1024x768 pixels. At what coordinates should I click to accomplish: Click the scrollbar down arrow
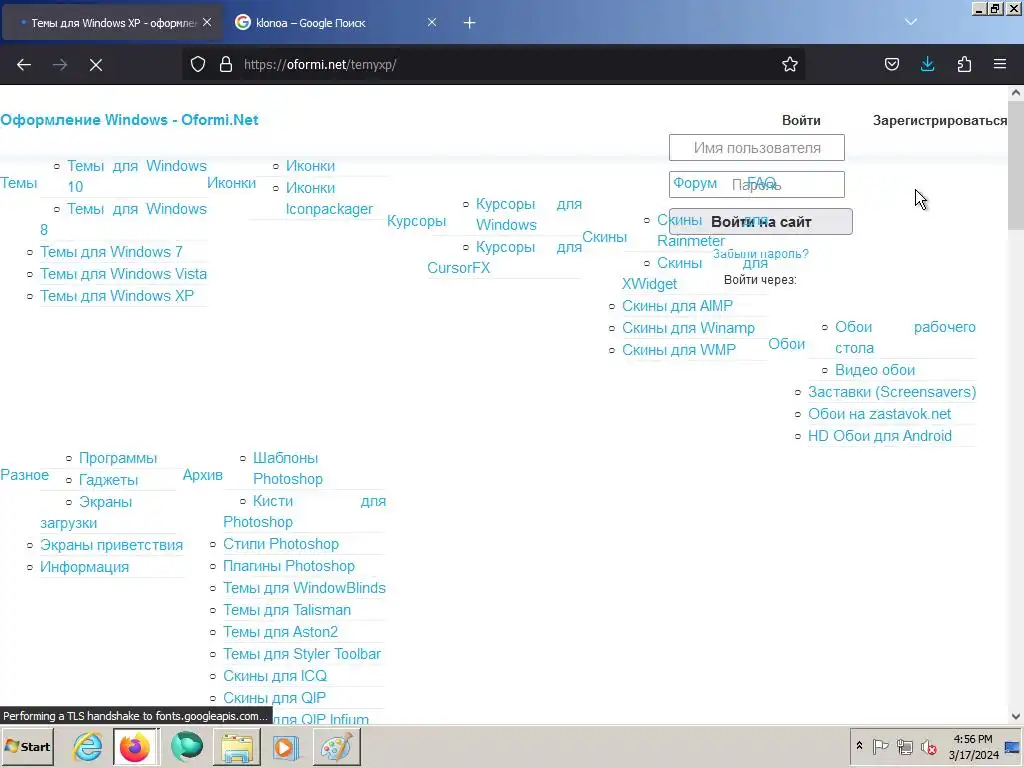[1016, 716]
